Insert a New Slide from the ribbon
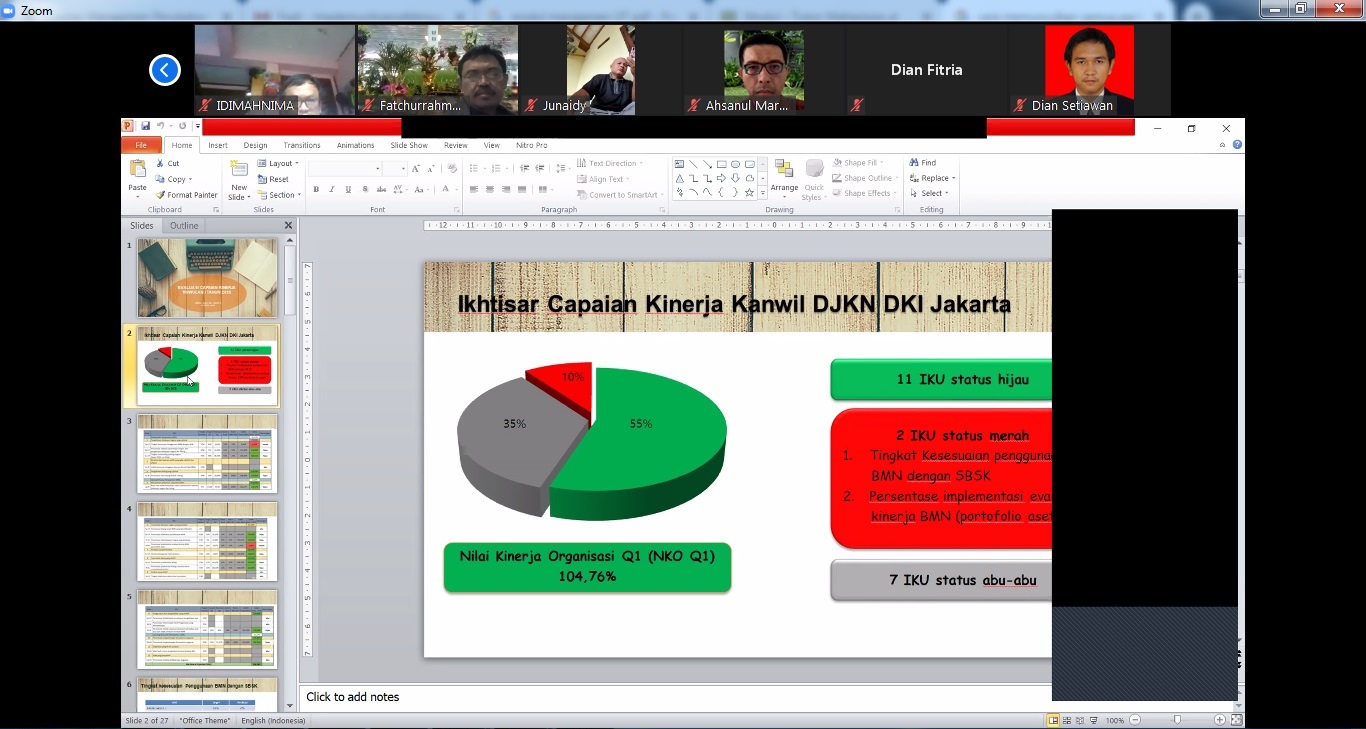The width and height of the screenshot is (1366, 729). (239, 170)
